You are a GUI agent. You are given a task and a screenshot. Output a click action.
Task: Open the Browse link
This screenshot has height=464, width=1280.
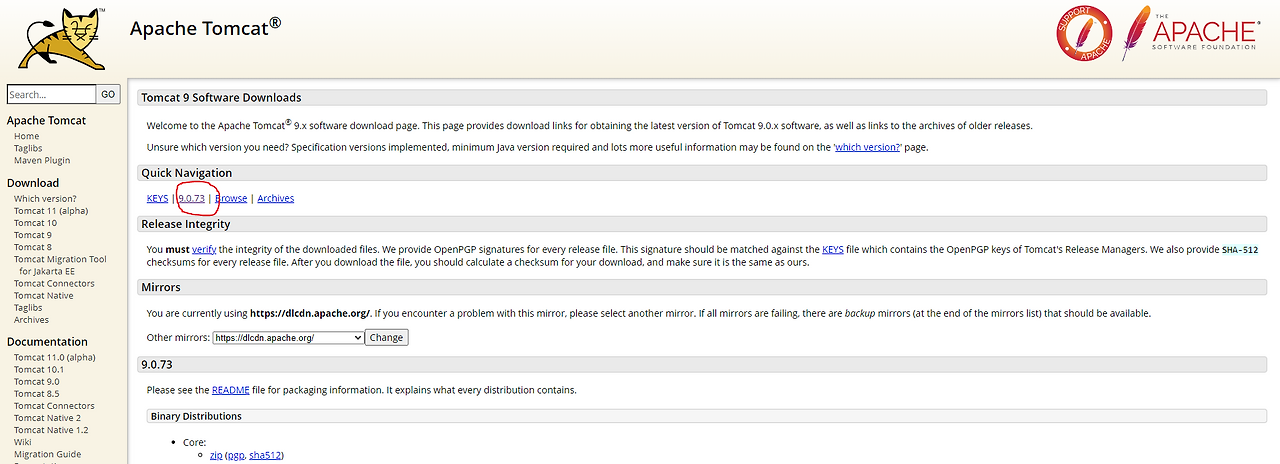(231, 199)
